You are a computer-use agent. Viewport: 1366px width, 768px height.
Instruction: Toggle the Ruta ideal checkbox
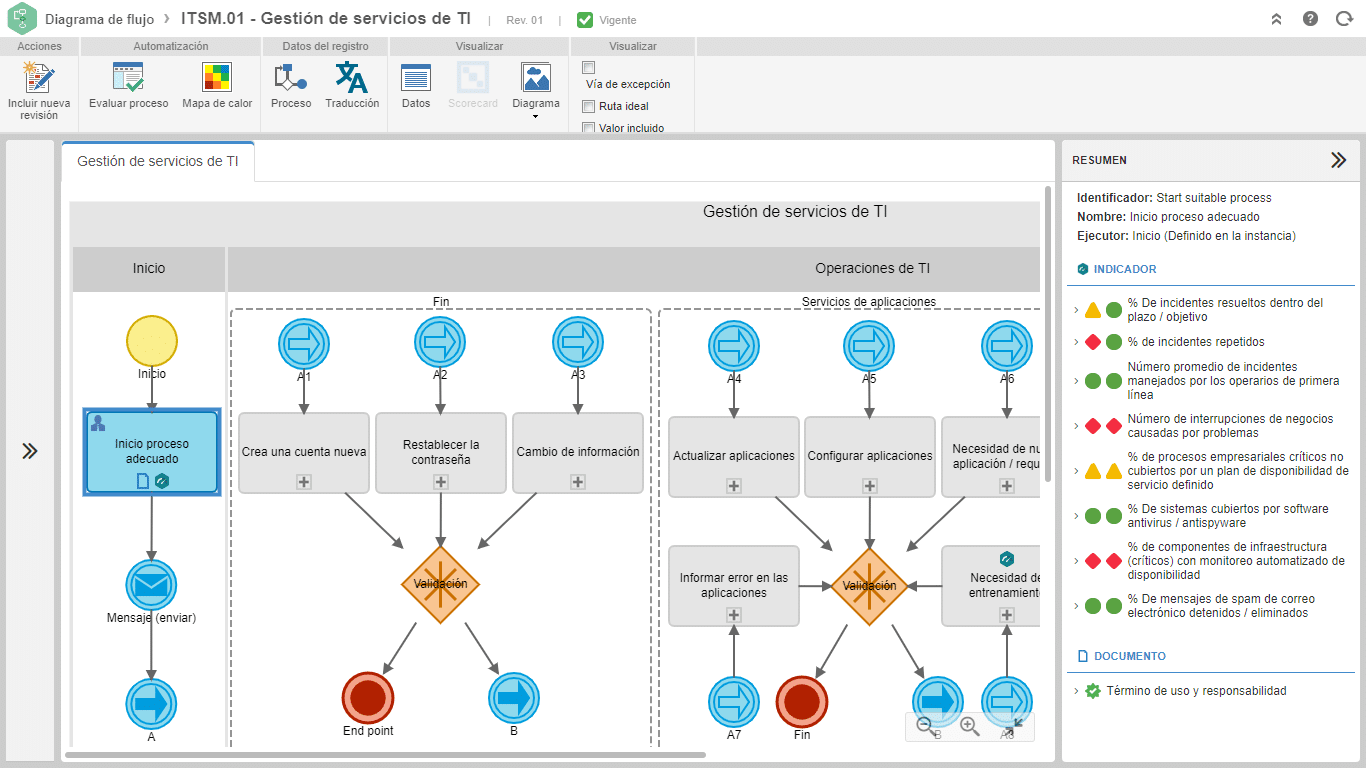click(589, 106)
